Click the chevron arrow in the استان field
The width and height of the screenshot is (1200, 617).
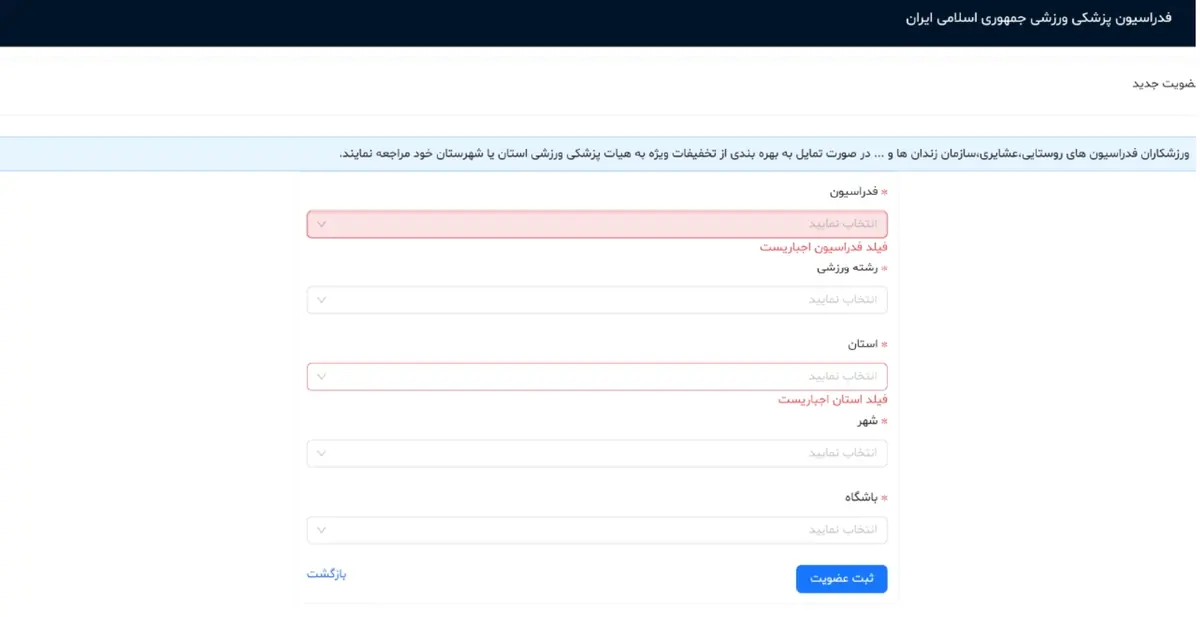pyautogui.click(x=321, y=377)
